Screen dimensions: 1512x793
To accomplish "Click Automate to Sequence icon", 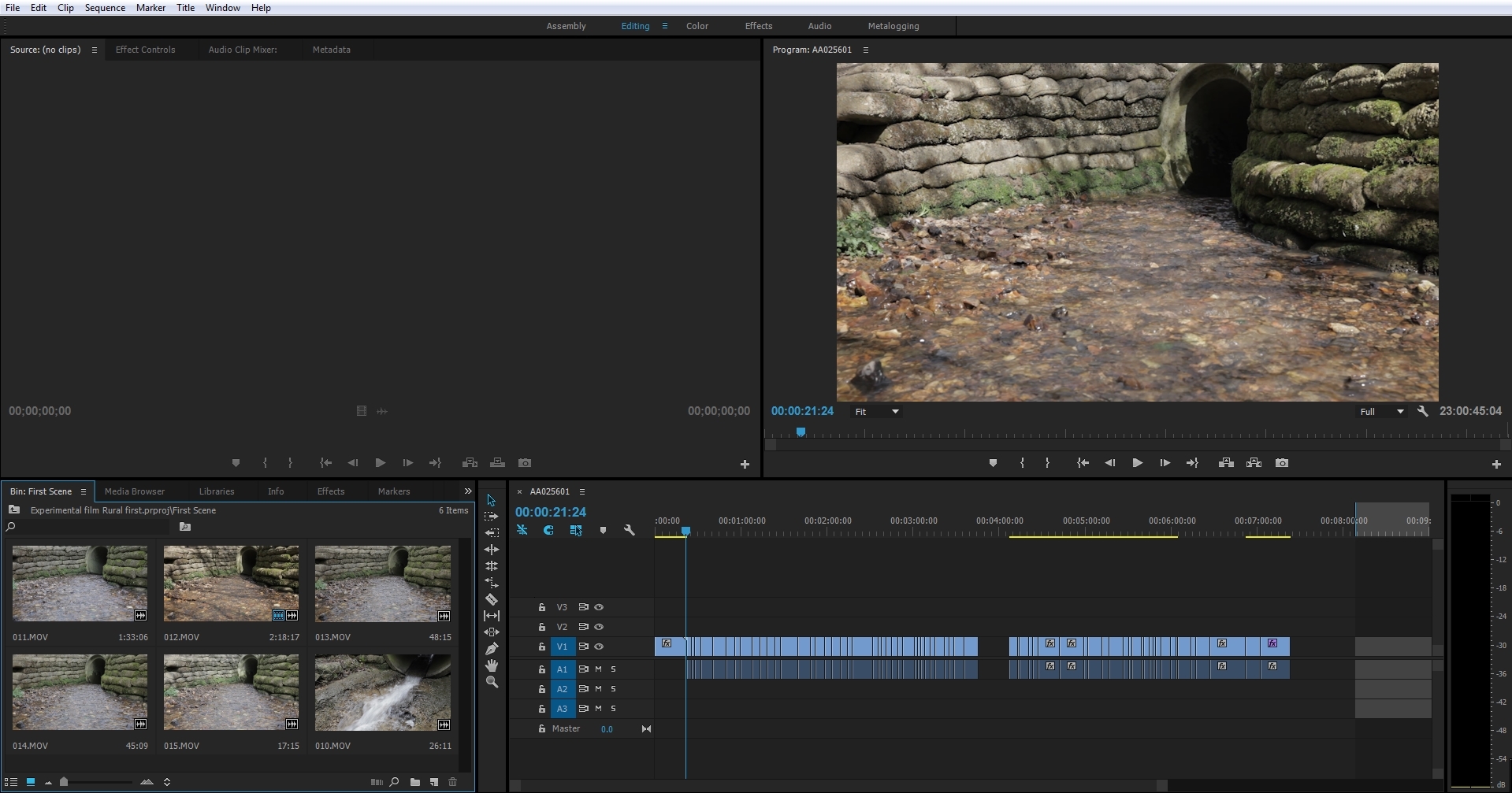I will click(377, 782).
